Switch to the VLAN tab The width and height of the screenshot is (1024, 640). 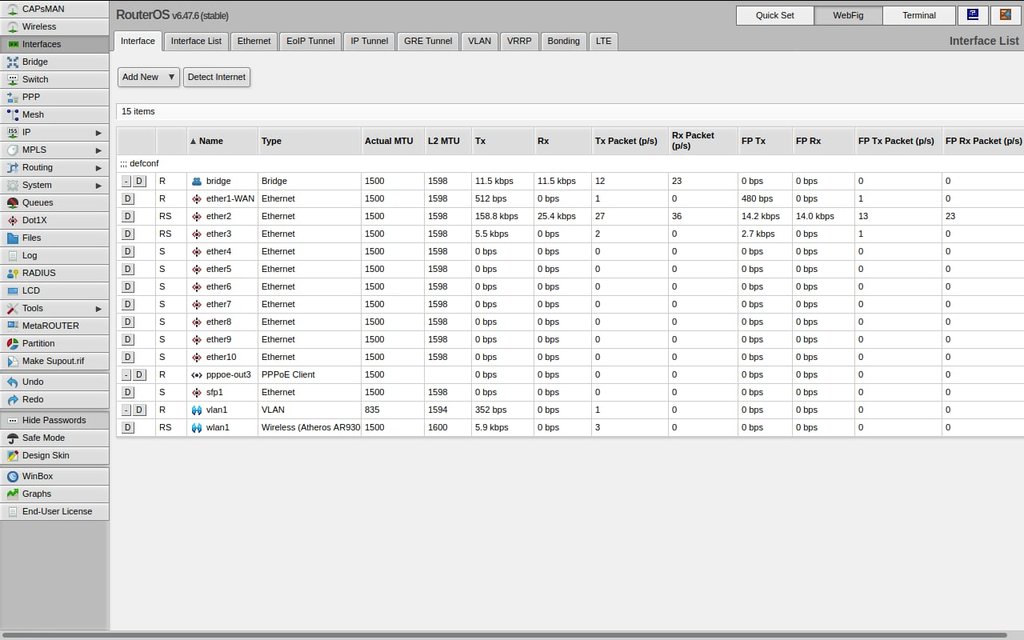pyautogui.click(x=479, y=41)
